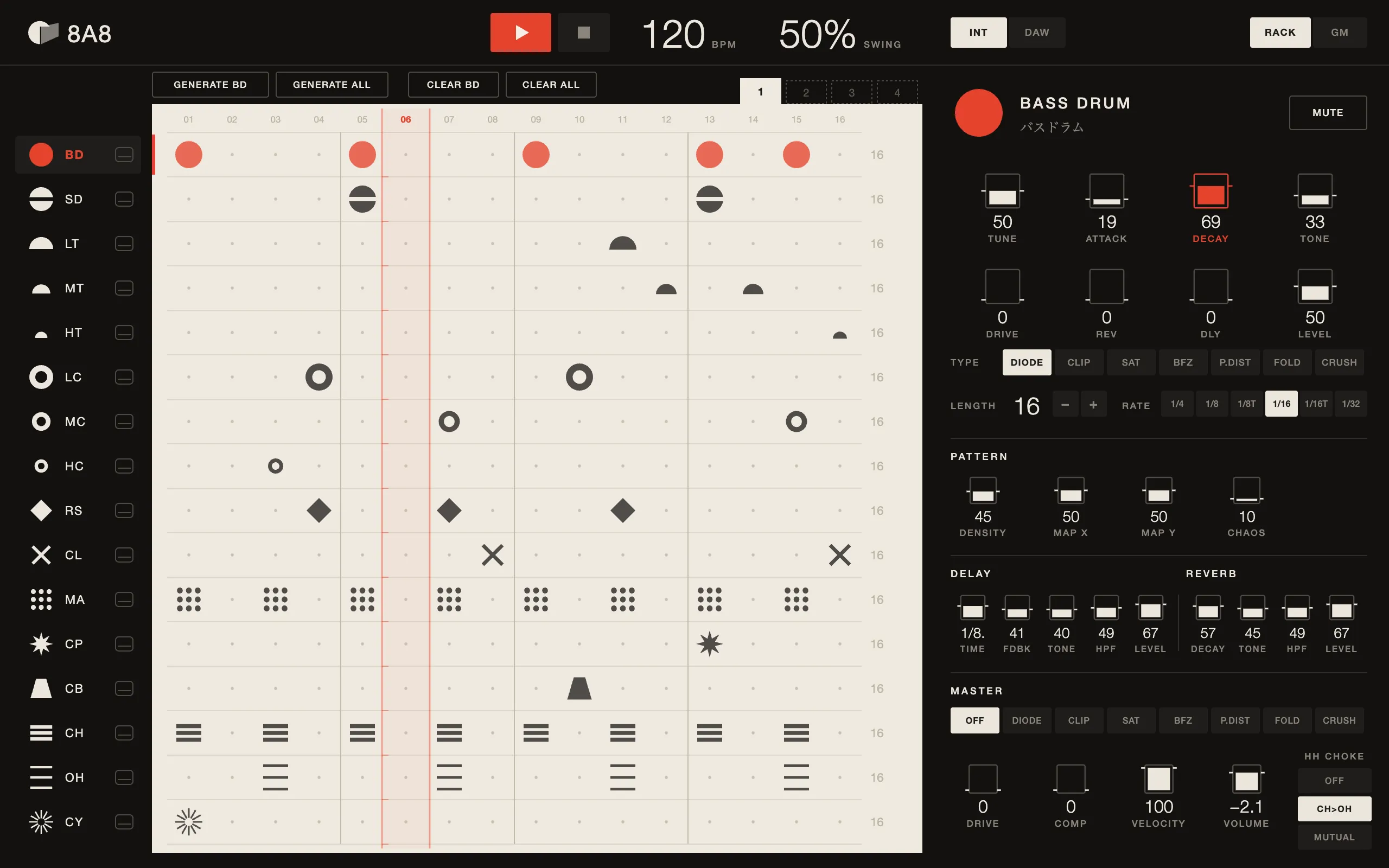Select the Rimshot RS diamond icon

[x=41, y=510]
